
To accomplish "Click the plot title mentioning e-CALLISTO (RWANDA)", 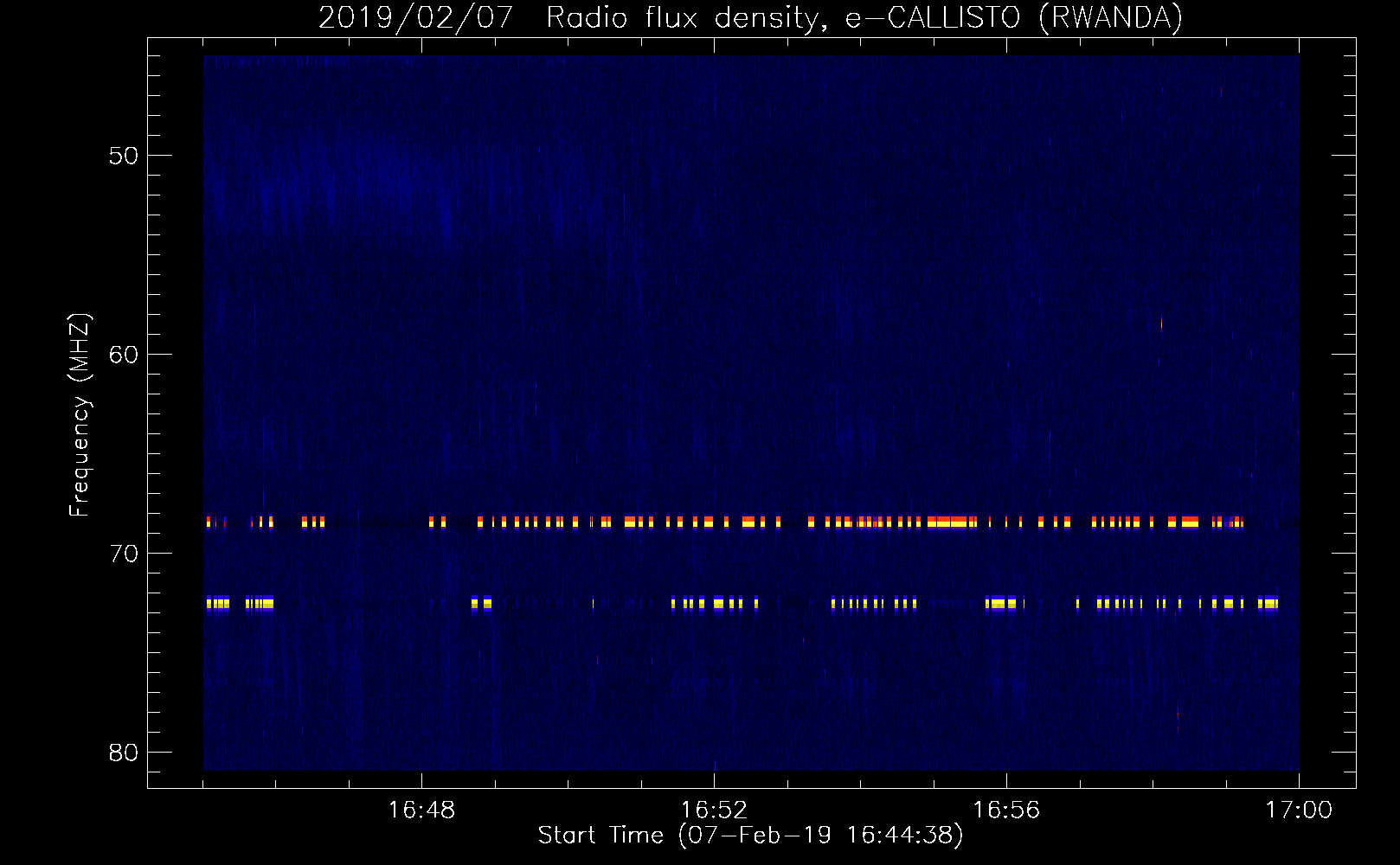I will [x=750, y=17].
